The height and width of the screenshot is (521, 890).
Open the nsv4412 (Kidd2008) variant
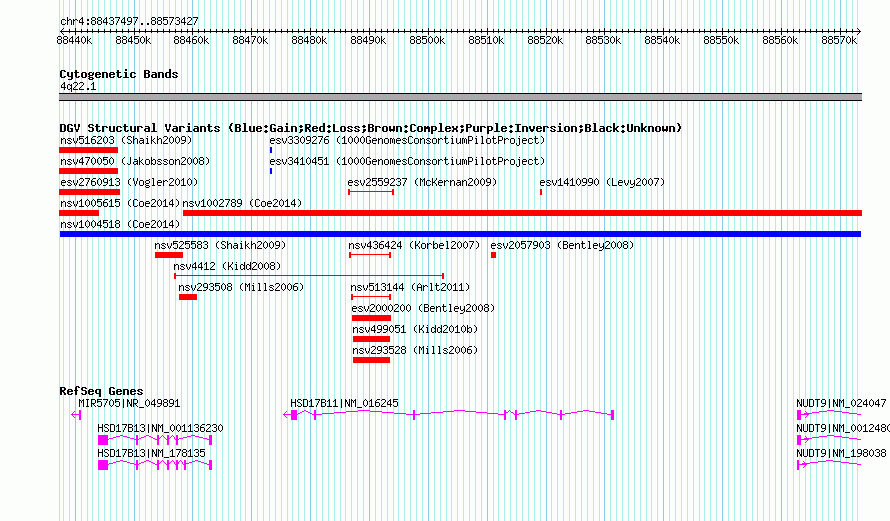pos(227,266)
